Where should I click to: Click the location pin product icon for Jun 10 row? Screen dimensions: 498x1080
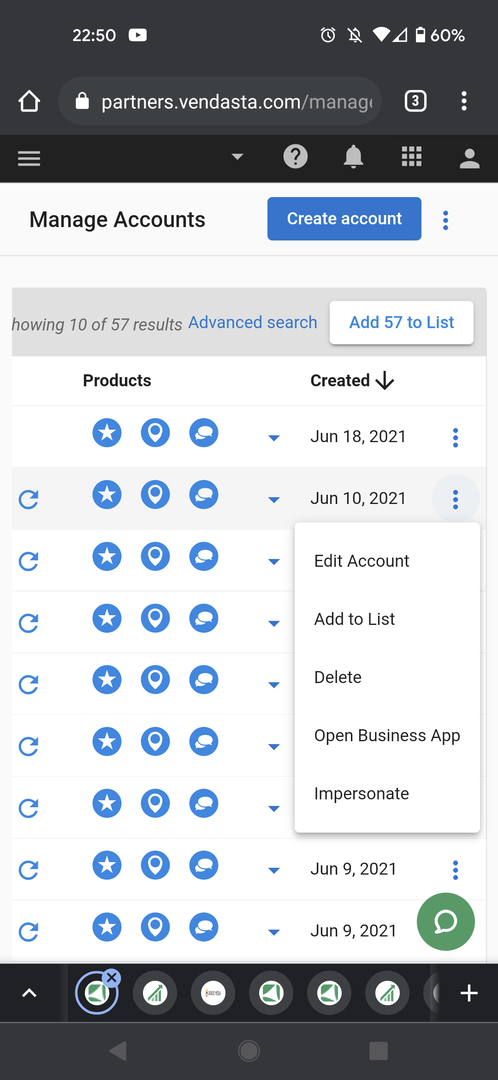click(x=155, y=495)
